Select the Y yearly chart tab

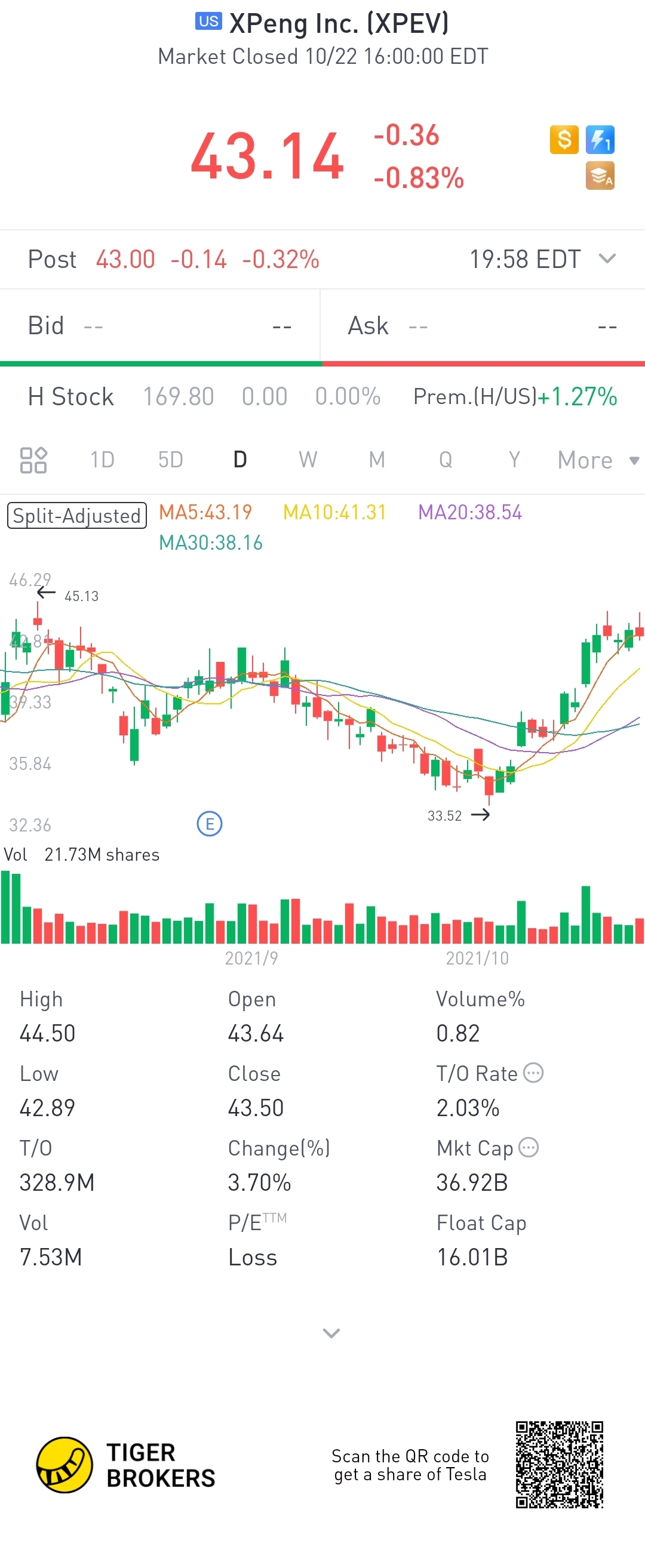pyautogui.click(x=515, y=460)
